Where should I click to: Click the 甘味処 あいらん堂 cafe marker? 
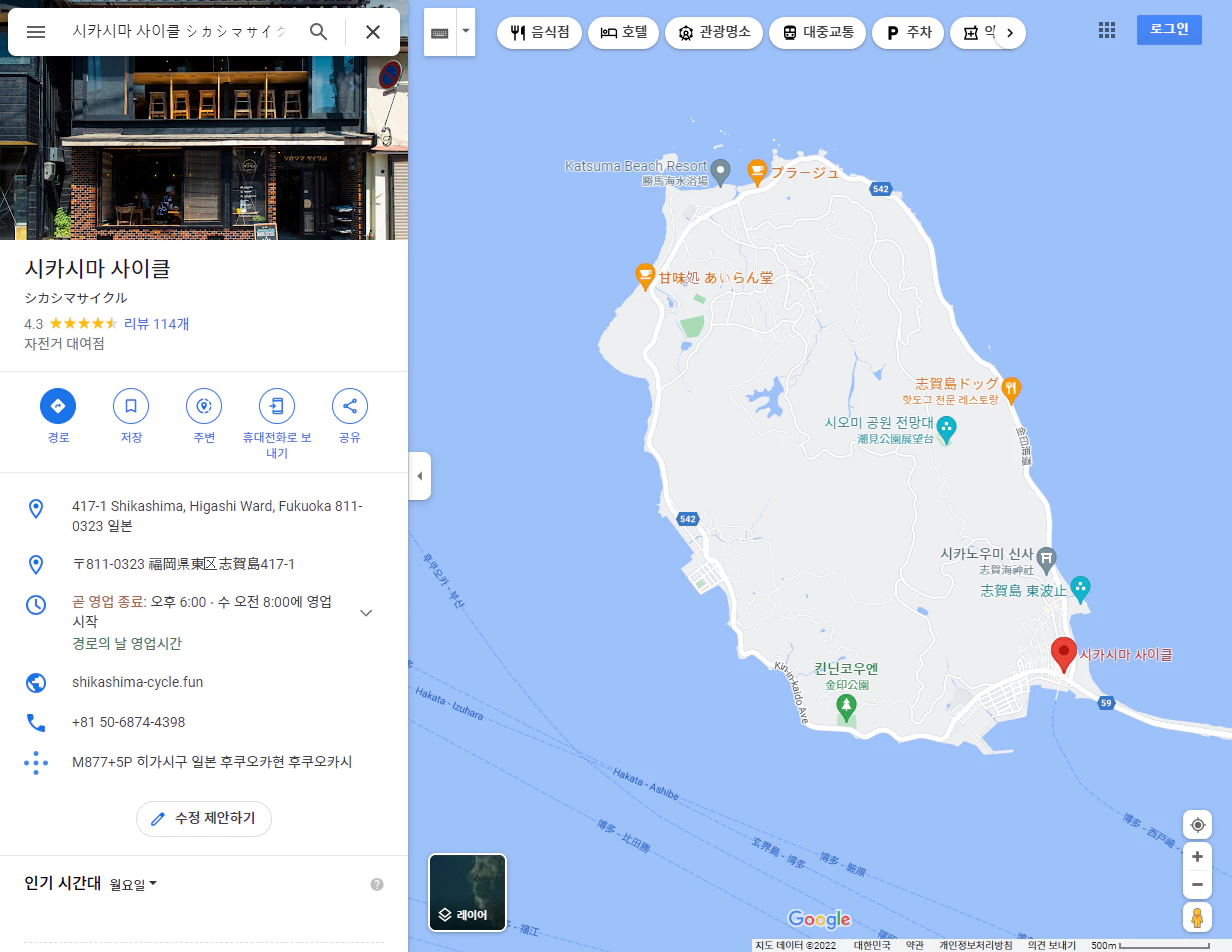(x=646, y=275)
